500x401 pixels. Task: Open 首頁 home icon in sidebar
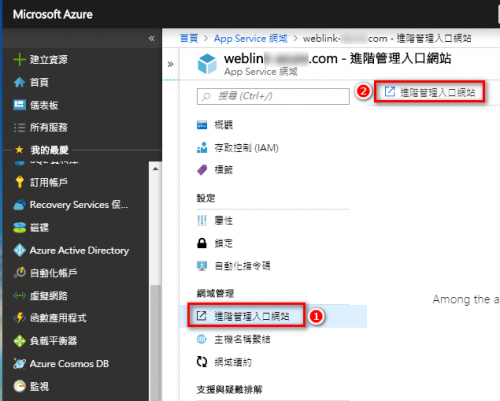point(19,82)
